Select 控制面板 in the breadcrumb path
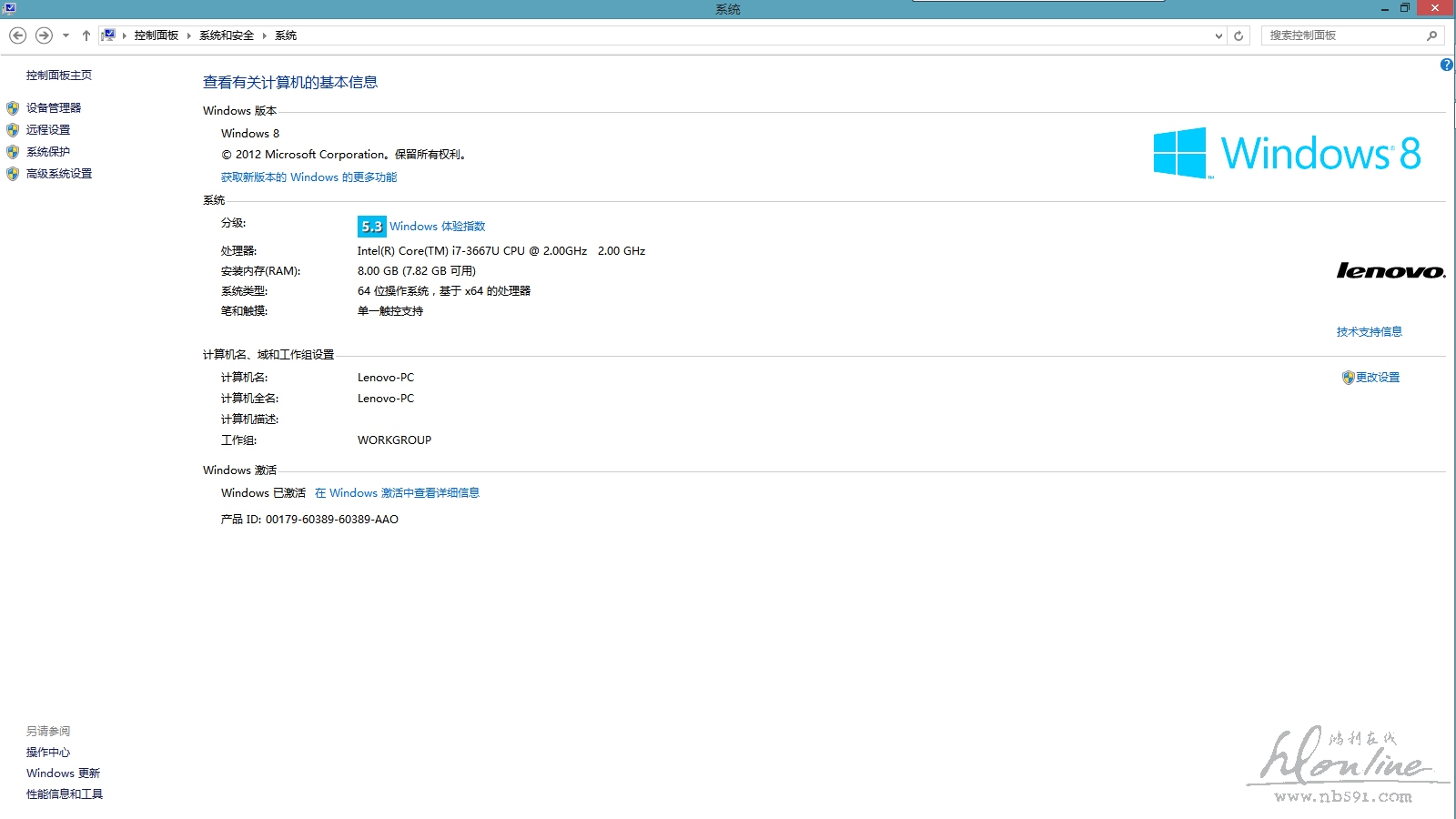This screenshot has width=1456, height=819. [x=157, y=35]
